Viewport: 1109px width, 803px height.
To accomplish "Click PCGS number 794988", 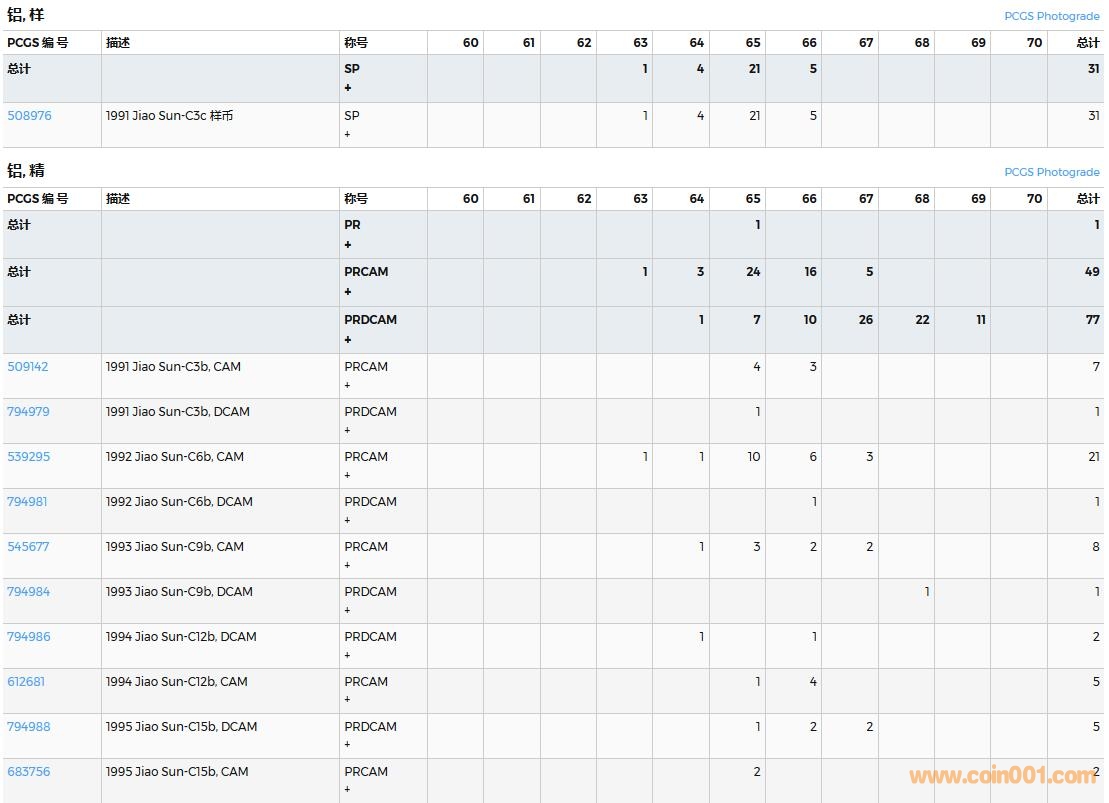I will pos(28,727).
